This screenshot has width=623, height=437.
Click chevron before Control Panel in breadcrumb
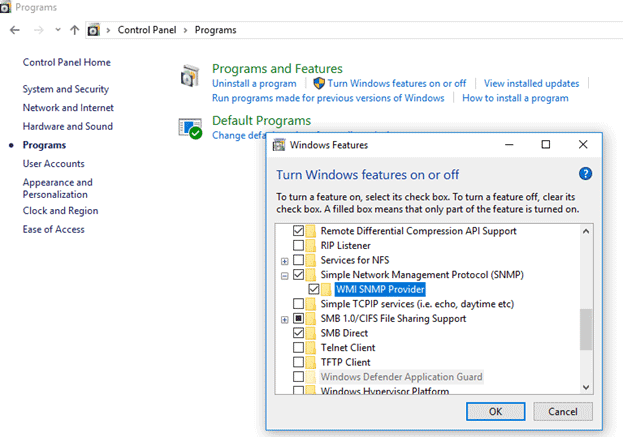(x=108, y=30)
